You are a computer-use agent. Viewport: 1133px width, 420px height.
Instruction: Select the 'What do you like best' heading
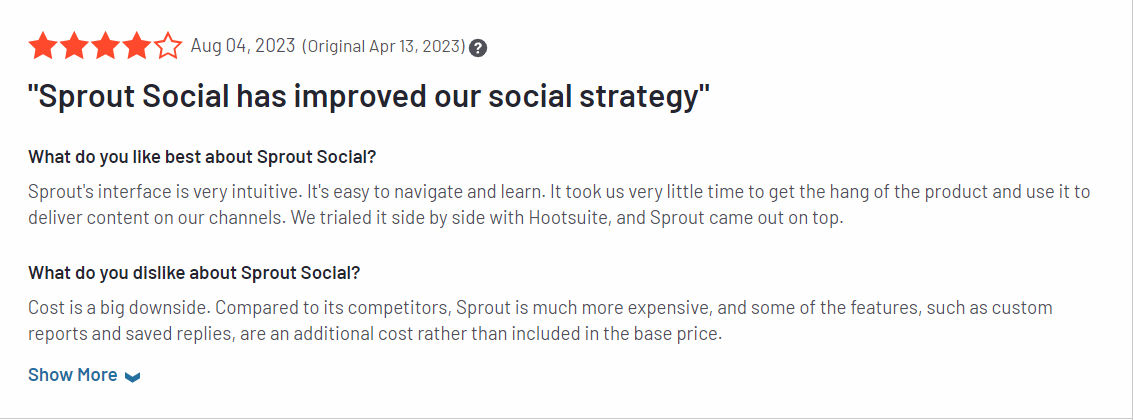(202, 157)
